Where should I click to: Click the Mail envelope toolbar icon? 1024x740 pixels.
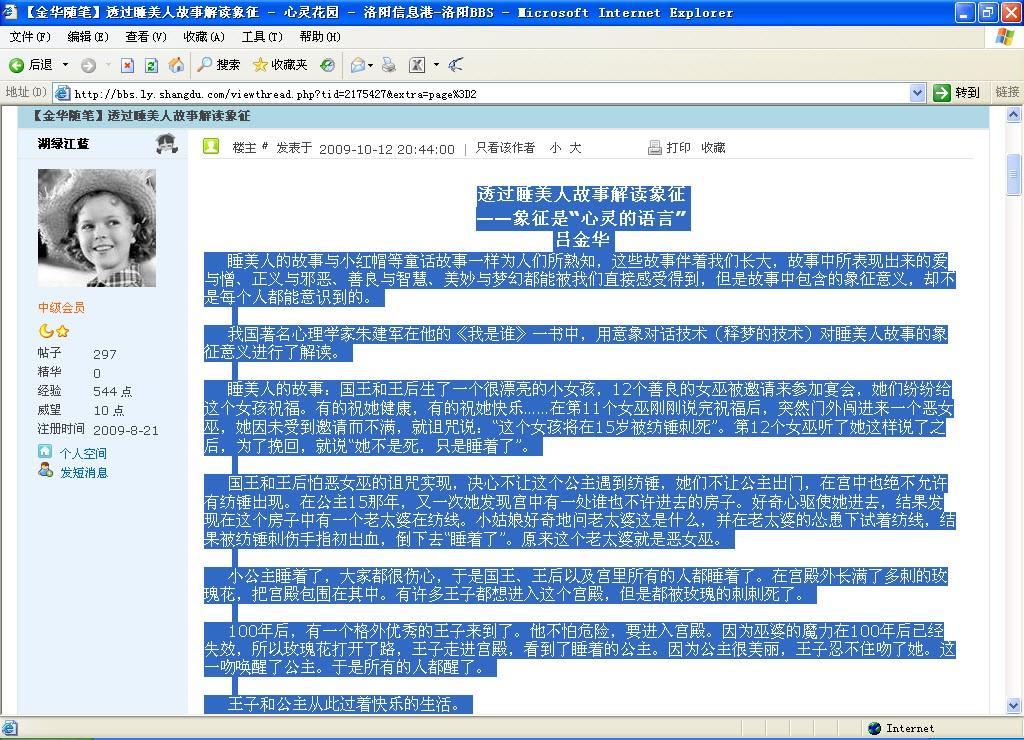tap(357, 65)
